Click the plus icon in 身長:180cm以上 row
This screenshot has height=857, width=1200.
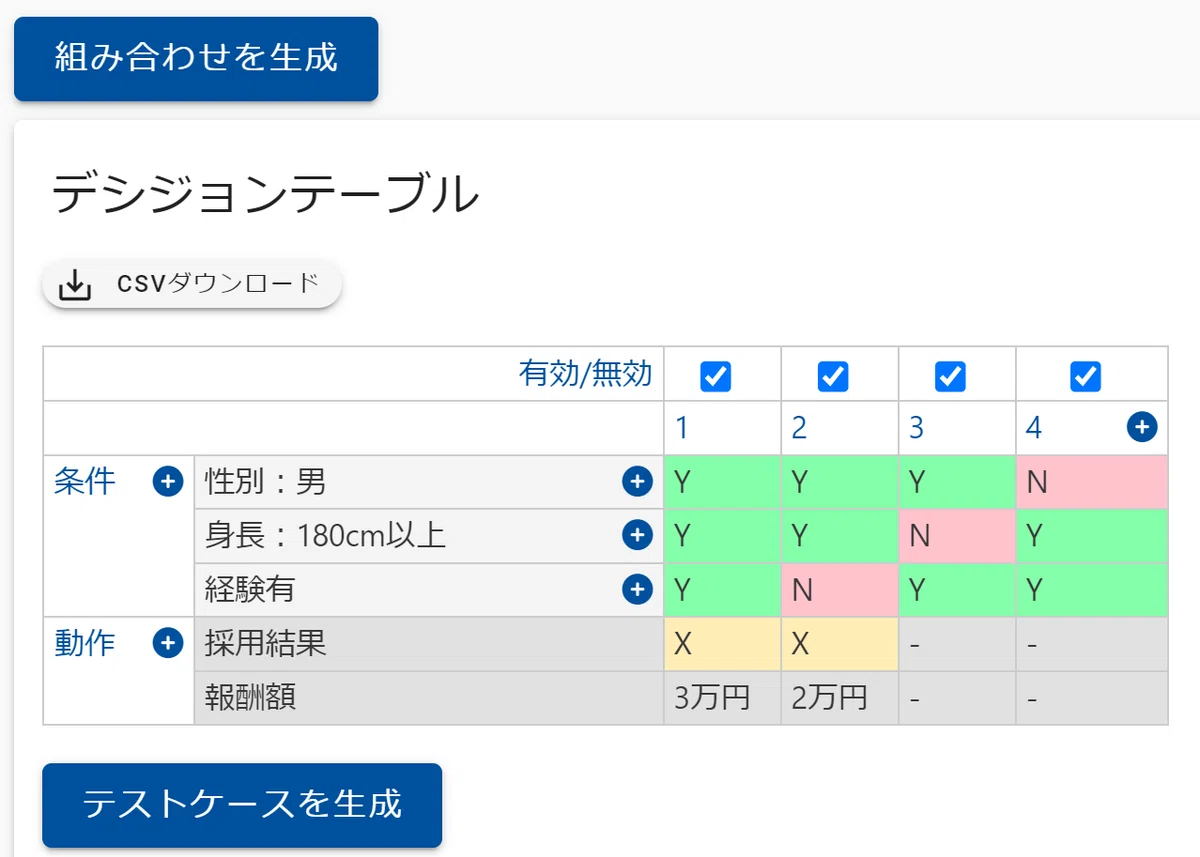point(637,536)
